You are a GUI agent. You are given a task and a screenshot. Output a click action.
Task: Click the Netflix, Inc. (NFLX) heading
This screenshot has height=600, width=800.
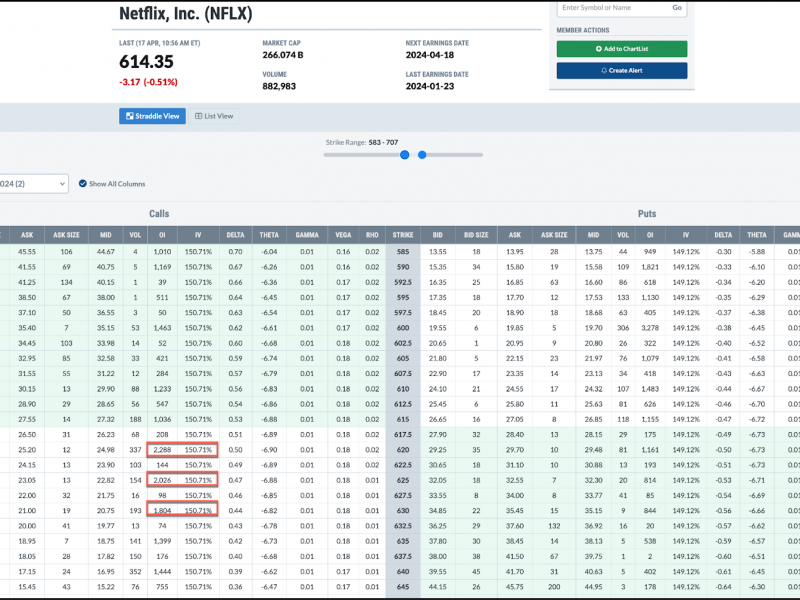click(x=186, y=14)
